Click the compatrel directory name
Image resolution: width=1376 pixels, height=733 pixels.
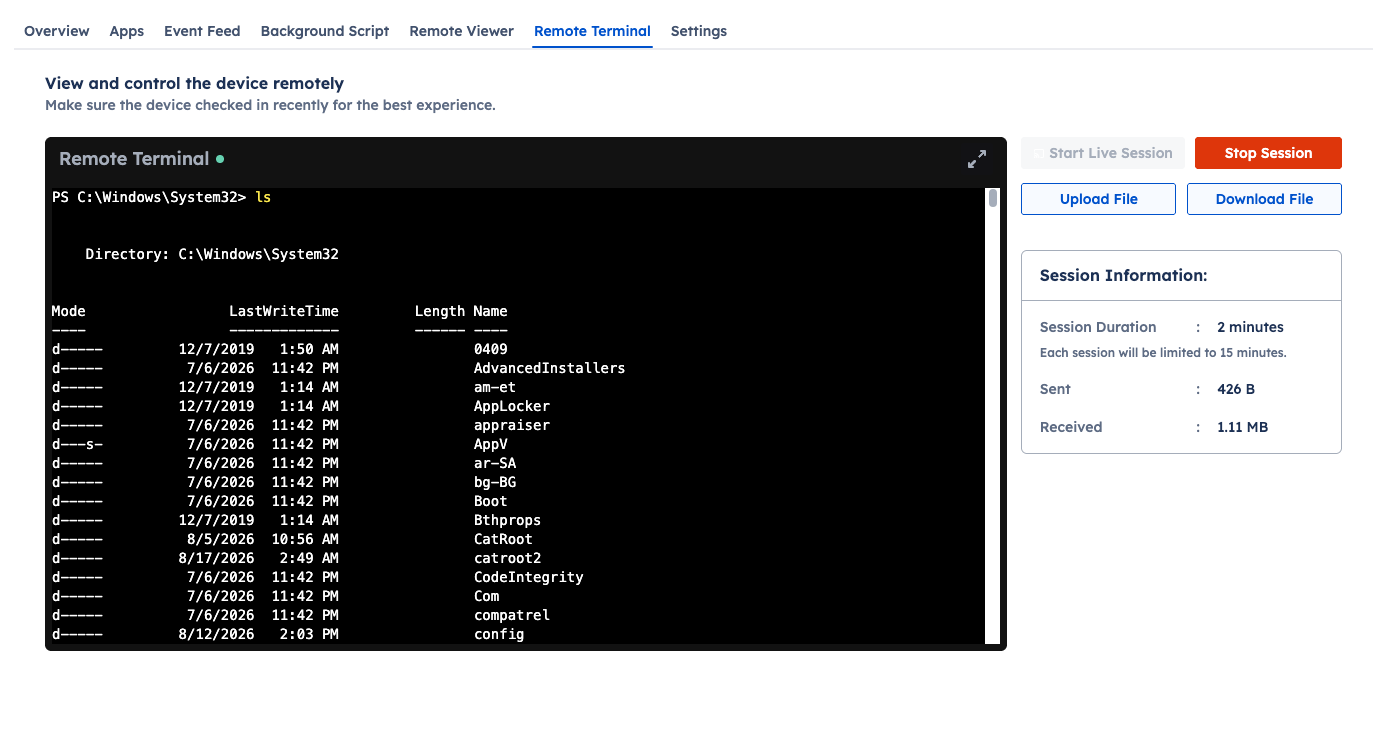(x=511, y=615)
